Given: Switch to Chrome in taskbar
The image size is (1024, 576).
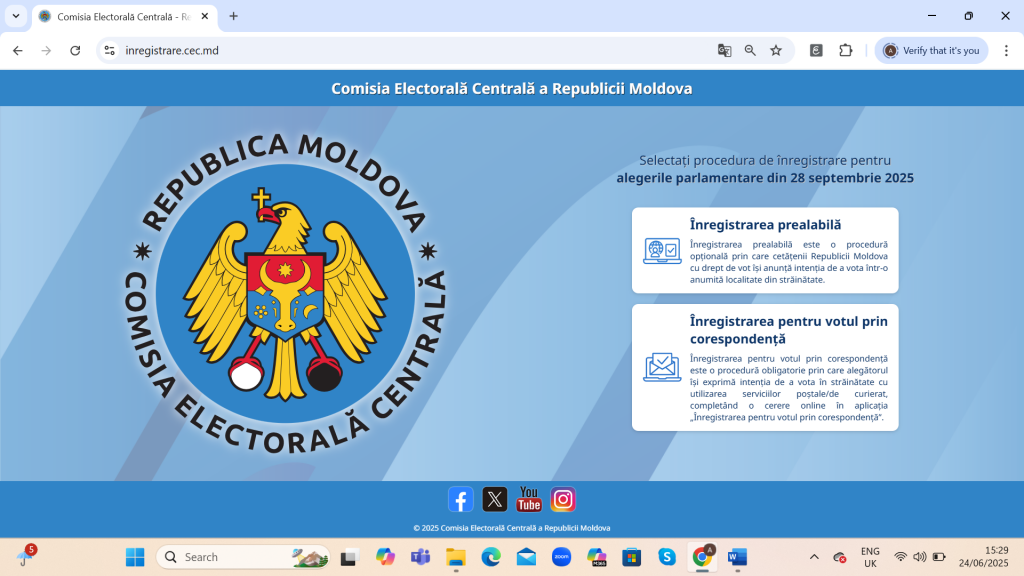Looking at the screenshot, I should (x=702, y=557).
